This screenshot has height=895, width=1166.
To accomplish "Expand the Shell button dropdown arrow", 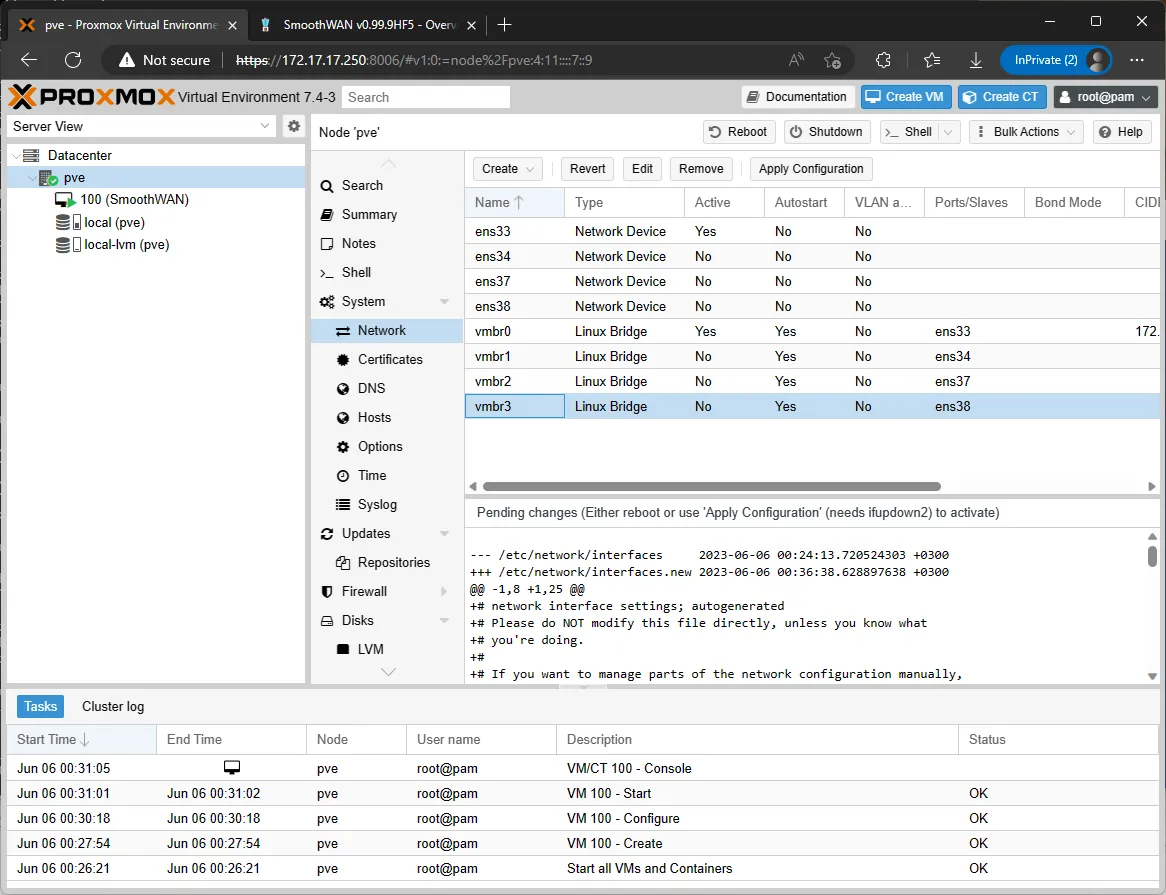I will [948, 132].
